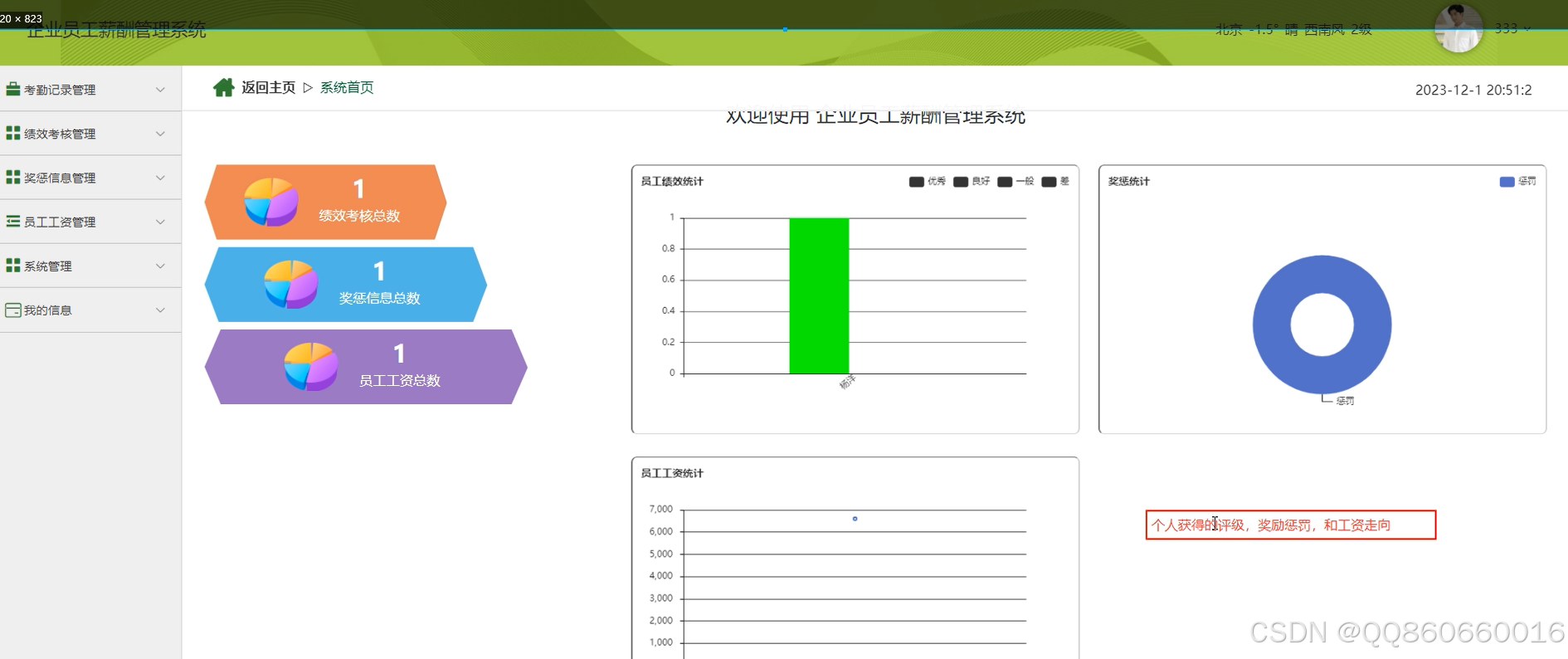Toggle the 惩罚 legend in 奖惩统计

click(x=1517, y=181)
